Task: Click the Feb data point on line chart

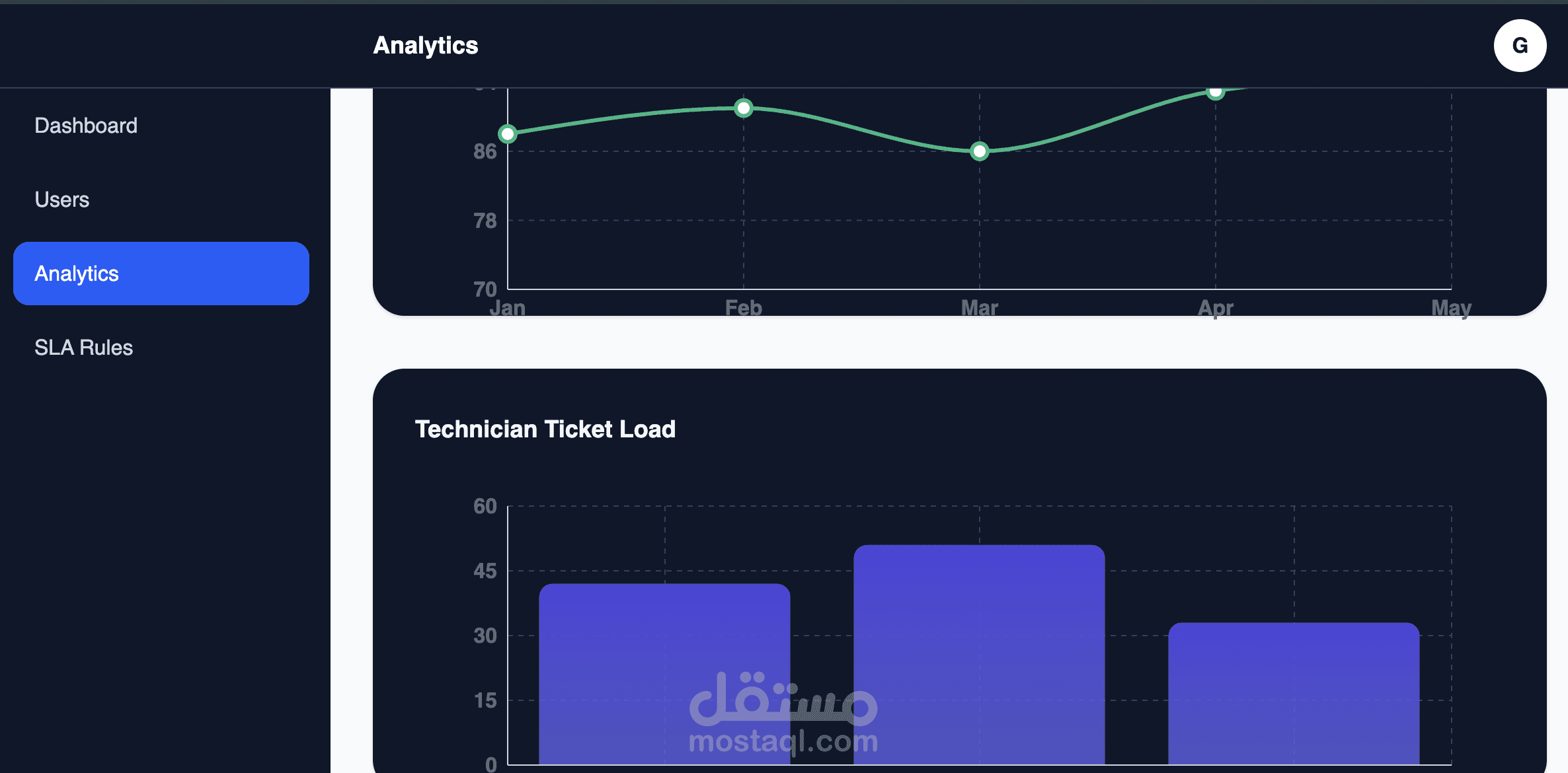Action: [x=744, y=108]
